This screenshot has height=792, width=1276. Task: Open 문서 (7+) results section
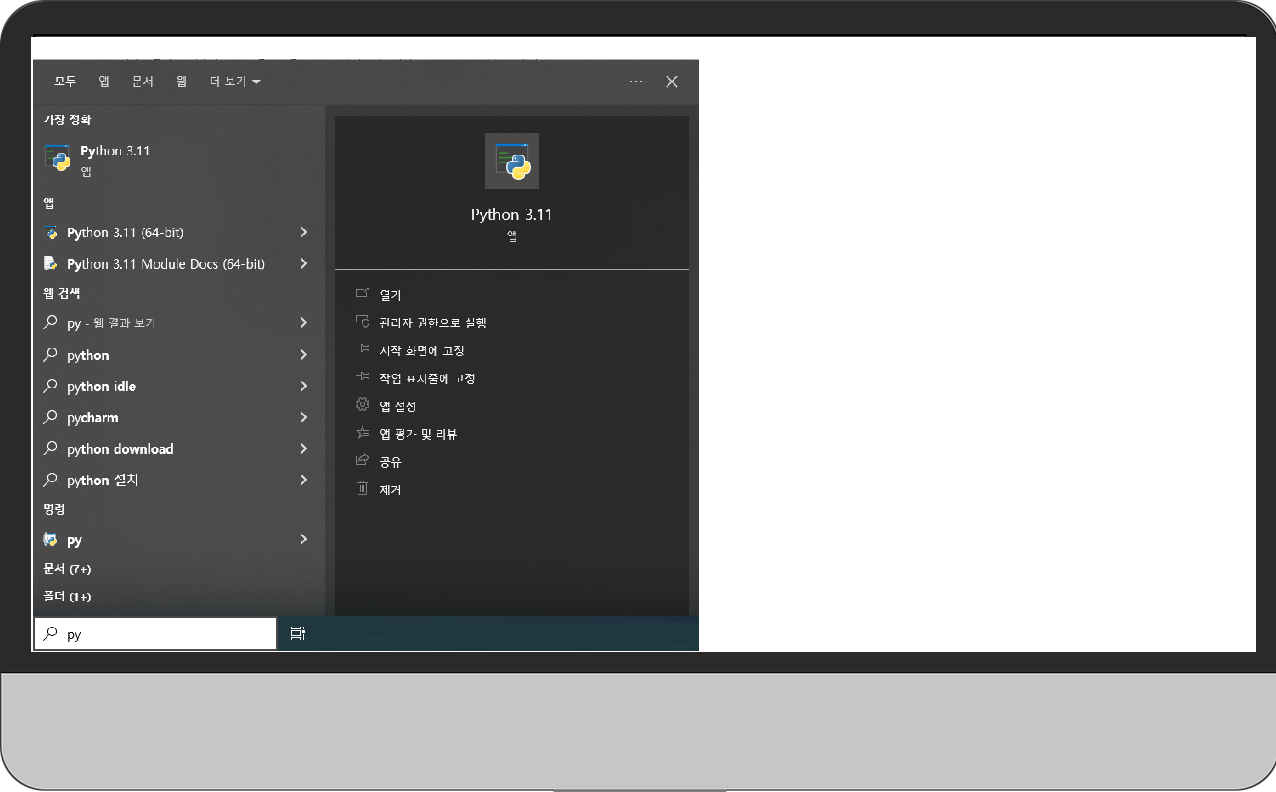coord(66,568)
